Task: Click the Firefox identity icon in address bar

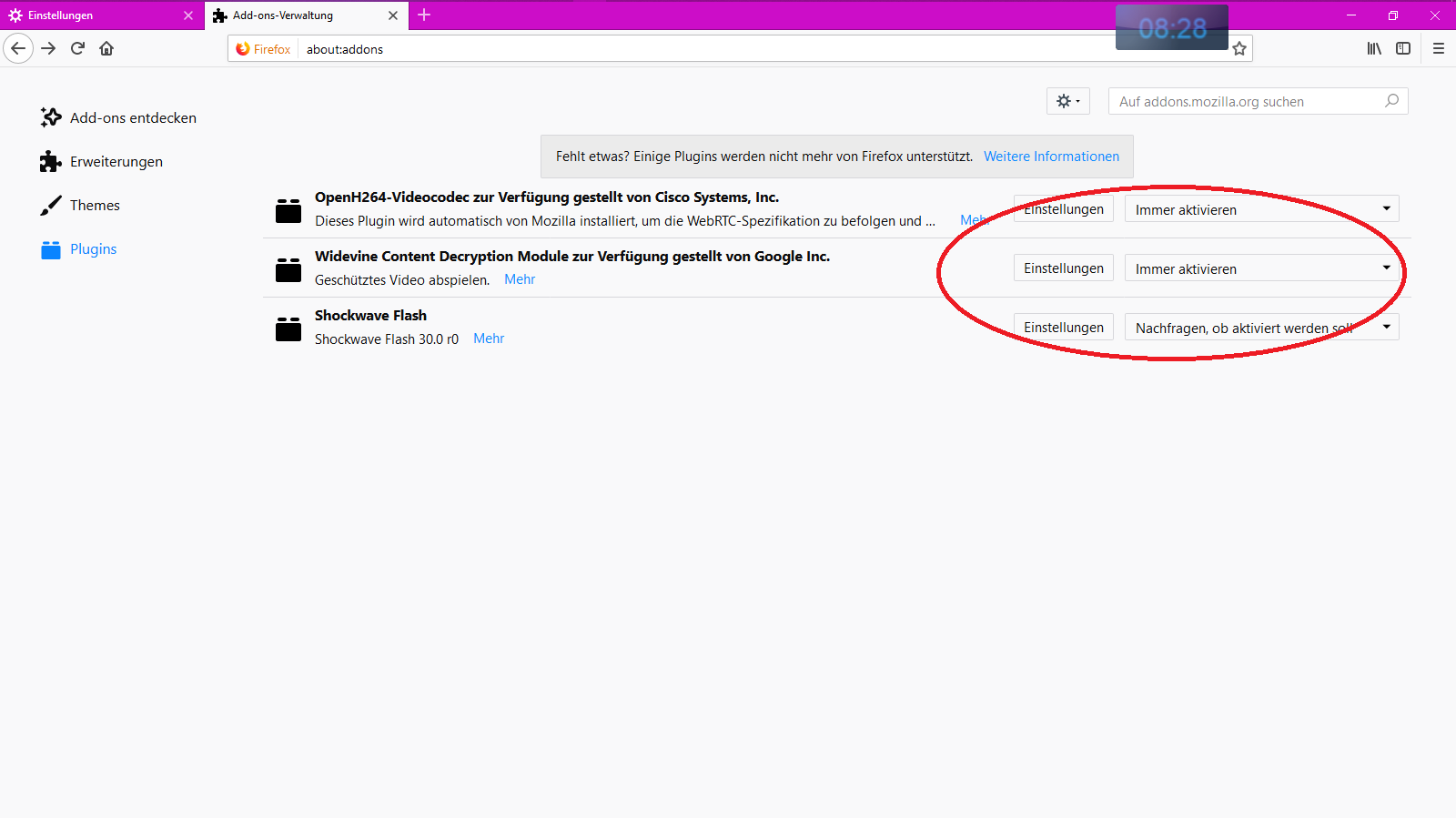Action: [263, 49]
